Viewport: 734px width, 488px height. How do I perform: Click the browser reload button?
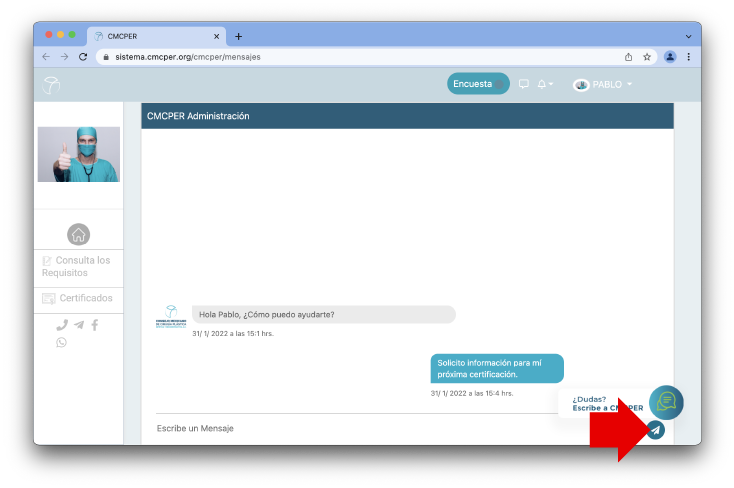tap(83, 57)
